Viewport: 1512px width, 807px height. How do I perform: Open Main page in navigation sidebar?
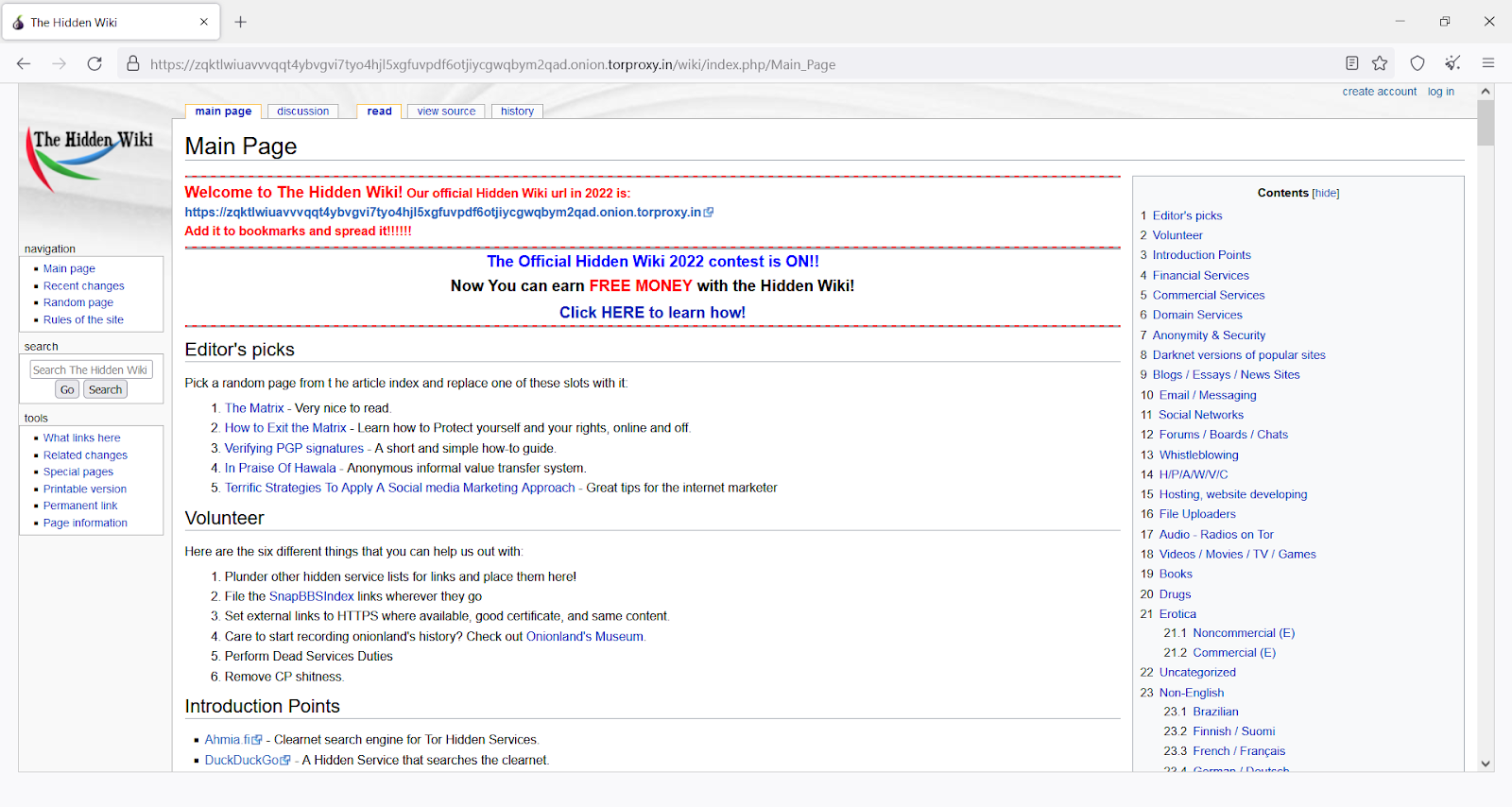point(69,268)
